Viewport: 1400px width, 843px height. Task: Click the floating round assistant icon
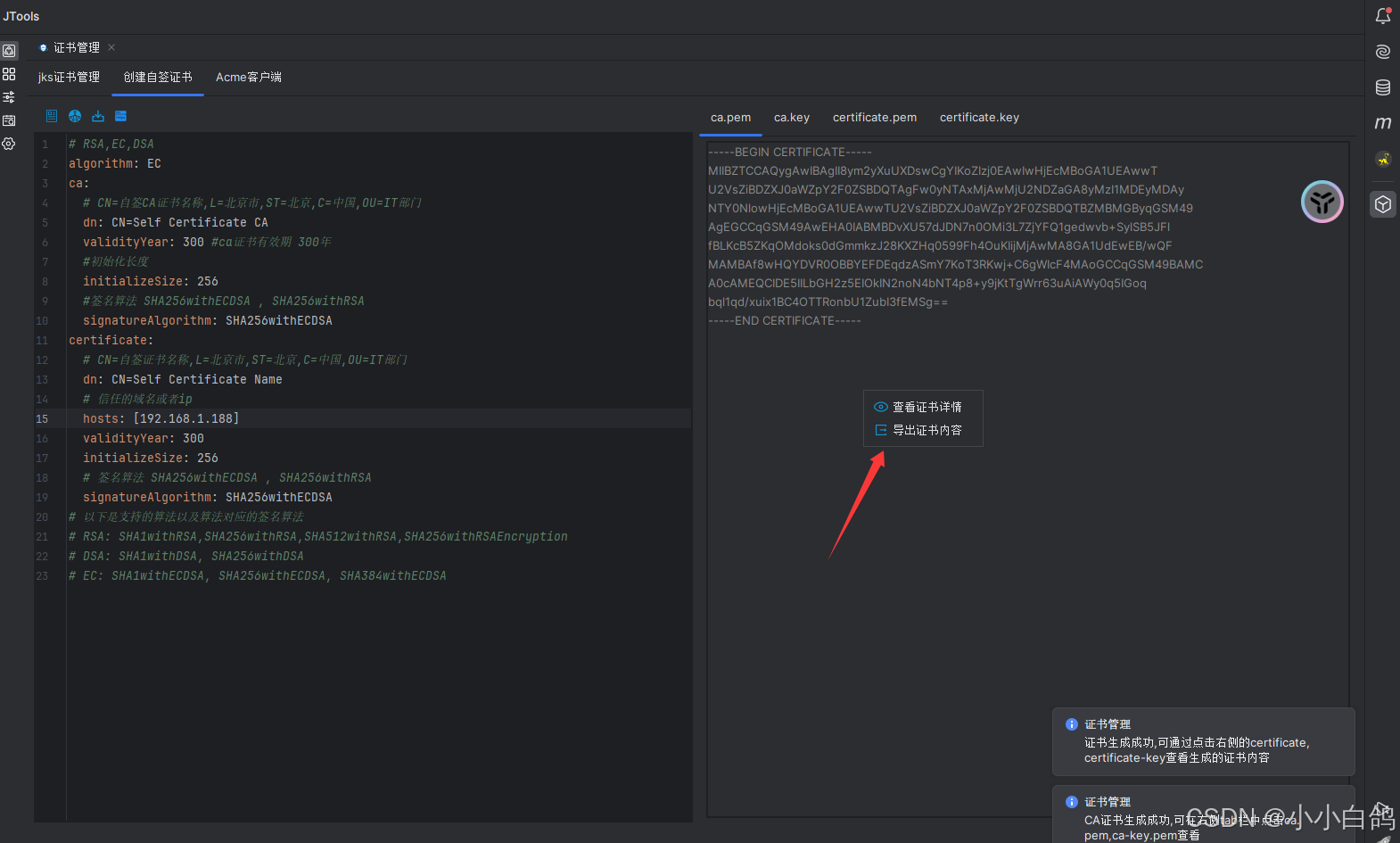click(x=1322, y=202)
